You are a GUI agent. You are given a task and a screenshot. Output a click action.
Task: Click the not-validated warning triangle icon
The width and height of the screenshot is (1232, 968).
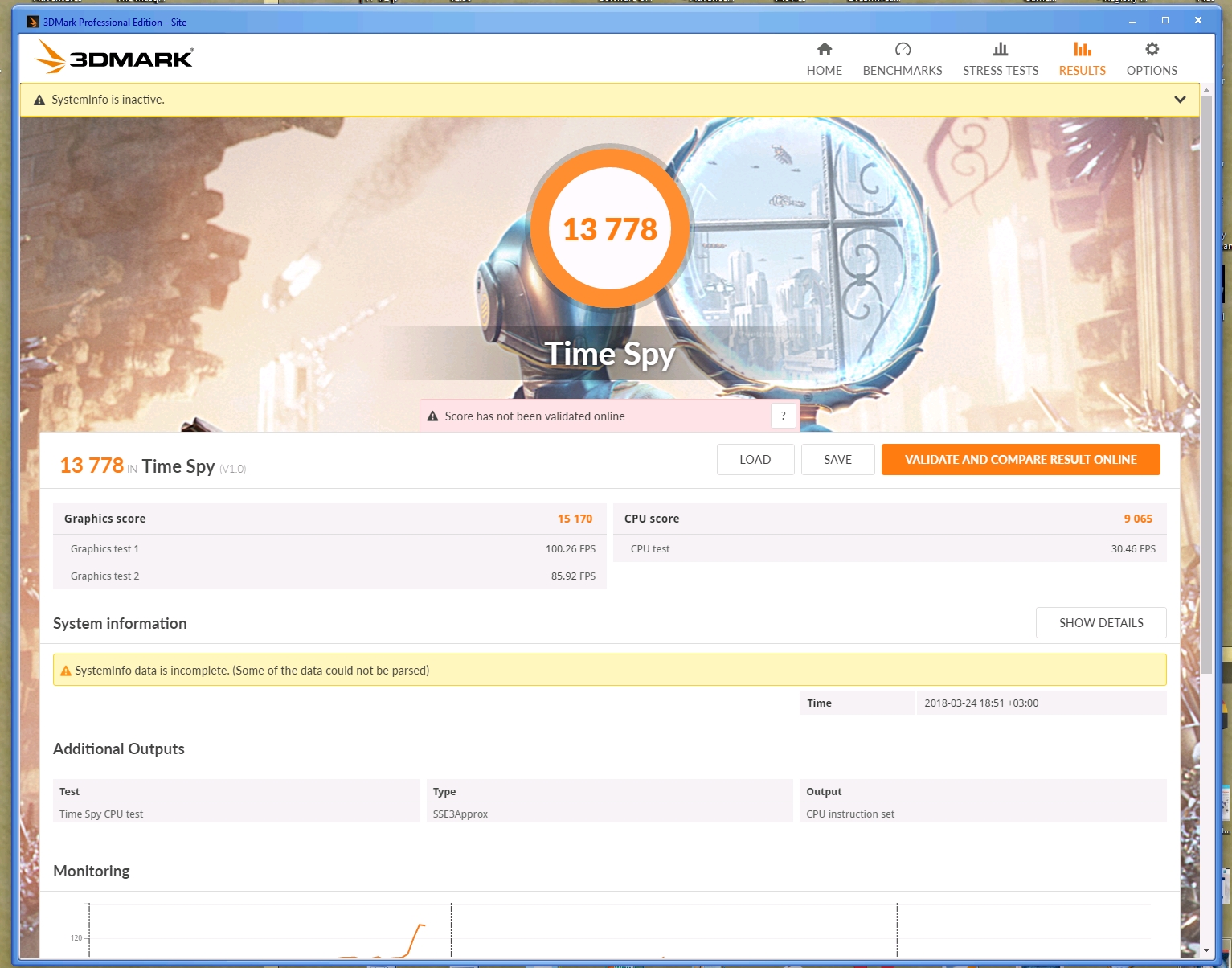[432, 416]
